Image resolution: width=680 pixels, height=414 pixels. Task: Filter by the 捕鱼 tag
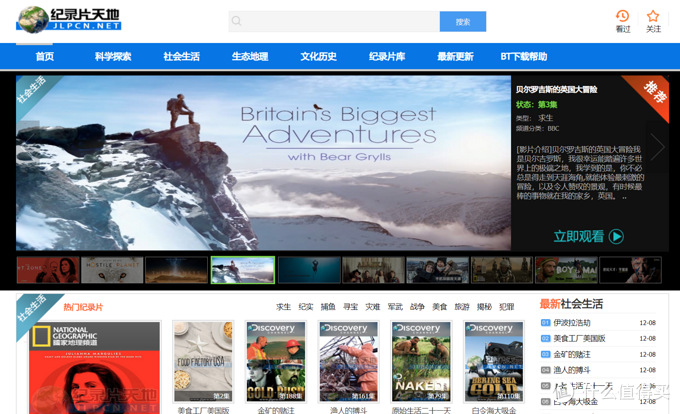328,307
